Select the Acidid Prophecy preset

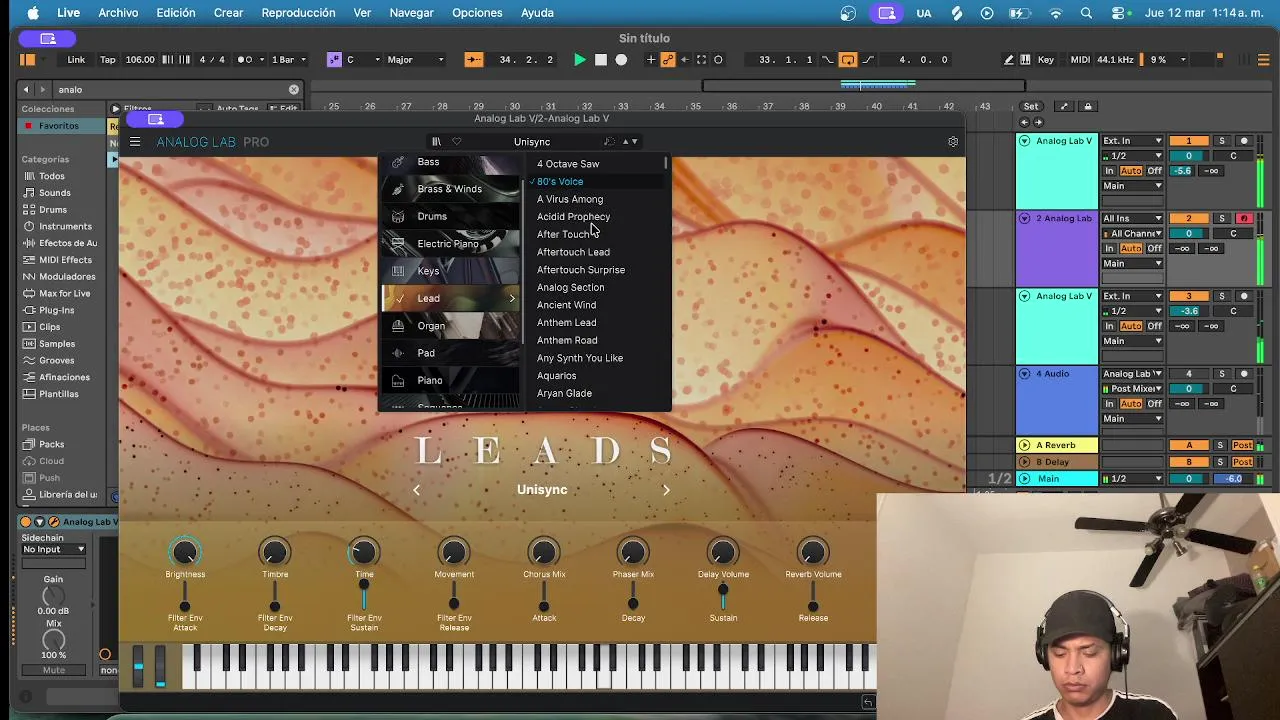(x=573, y=217)
